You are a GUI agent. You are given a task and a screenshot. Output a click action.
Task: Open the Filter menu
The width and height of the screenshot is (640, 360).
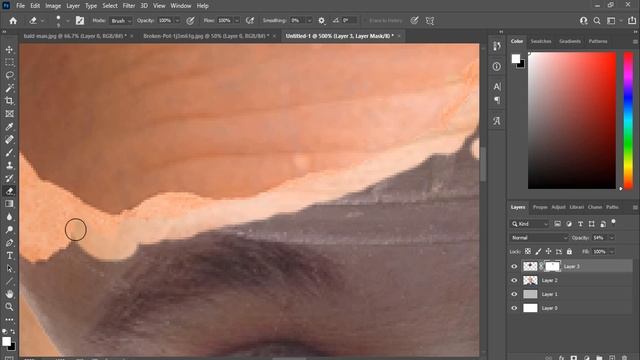(129, 6)
